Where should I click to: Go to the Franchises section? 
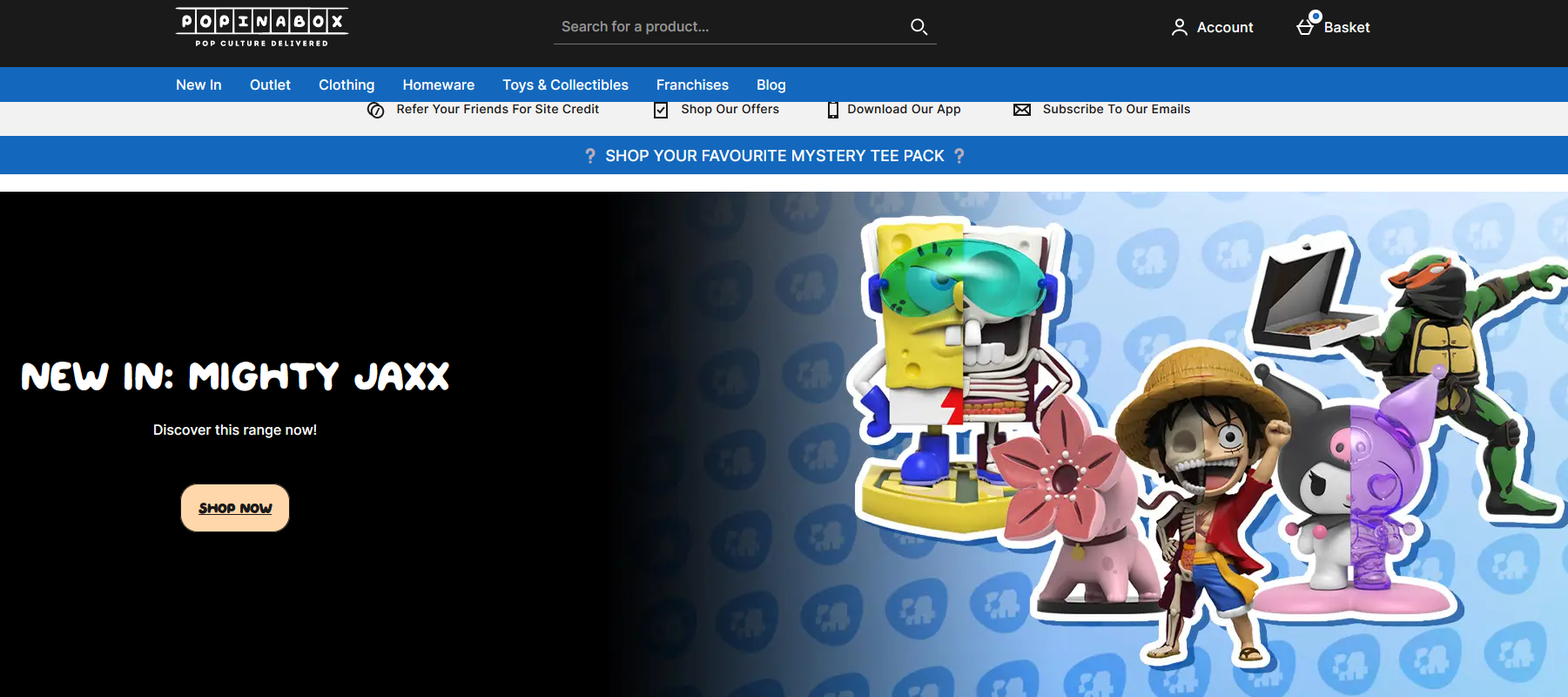[692, 85]
